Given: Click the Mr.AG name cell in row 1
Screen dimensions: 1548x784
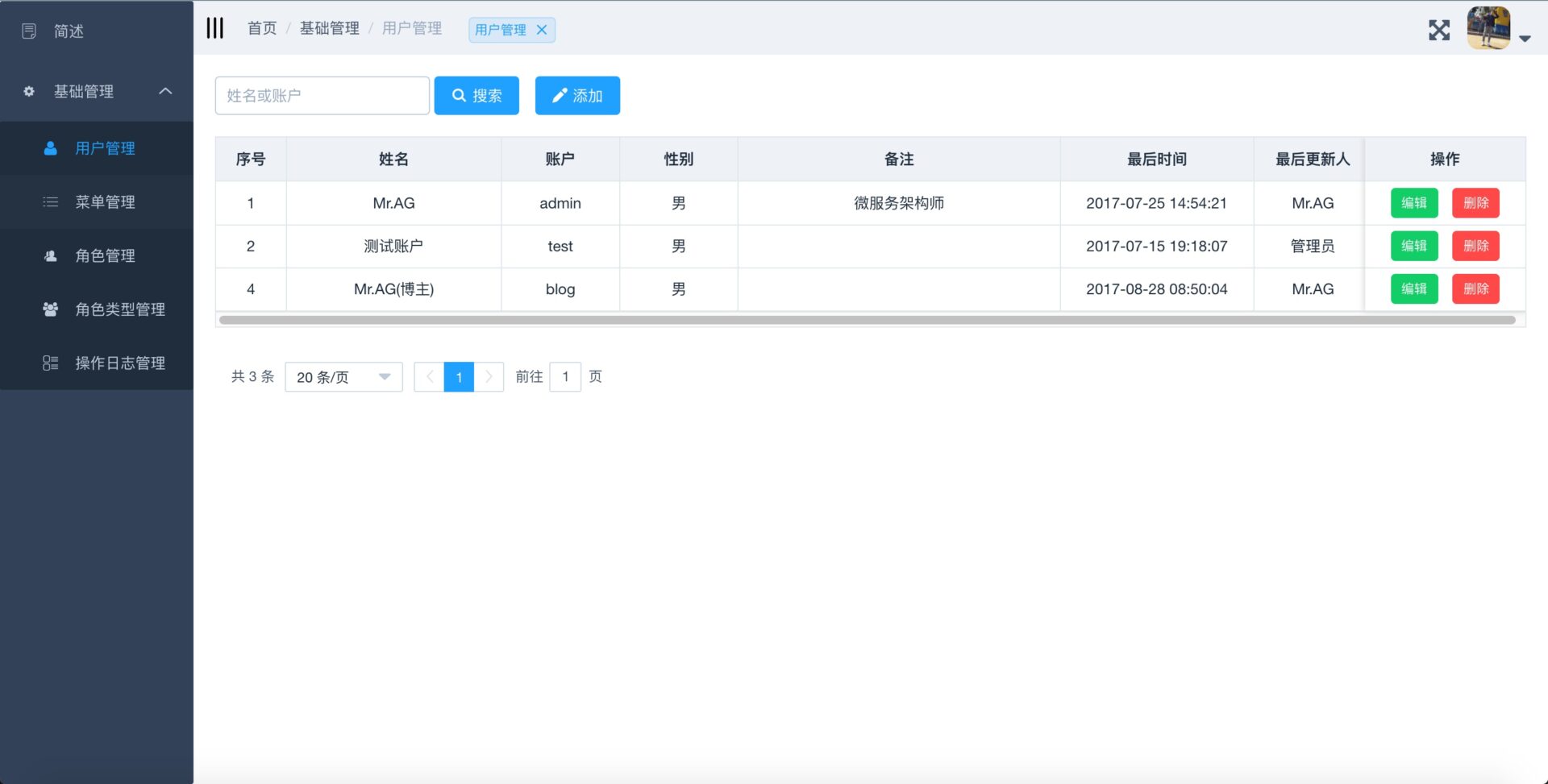Looking at the screenshot, I should [x=393, y=203].
